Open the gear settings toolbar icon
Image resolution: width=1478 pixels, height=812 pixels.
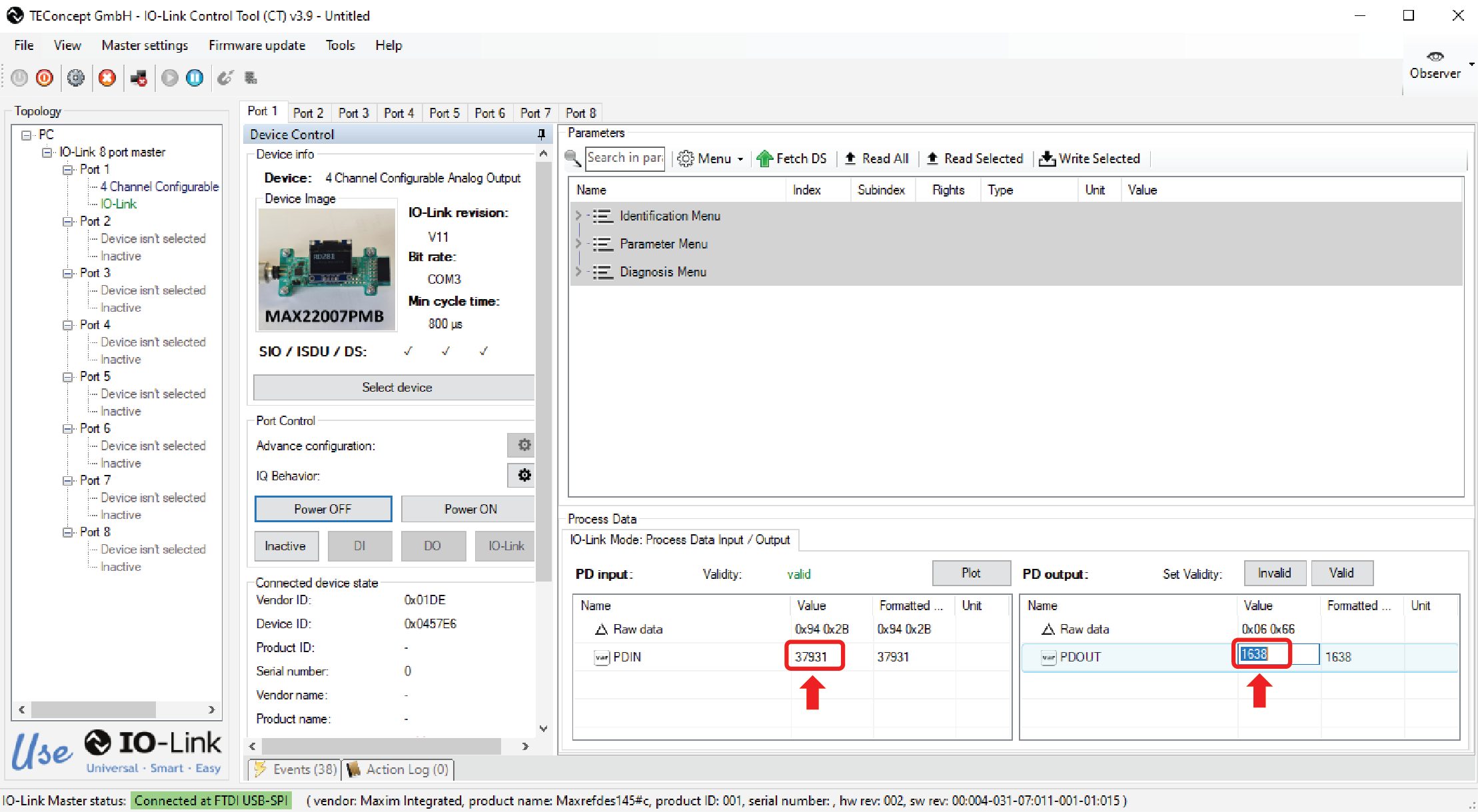point(76,78)
